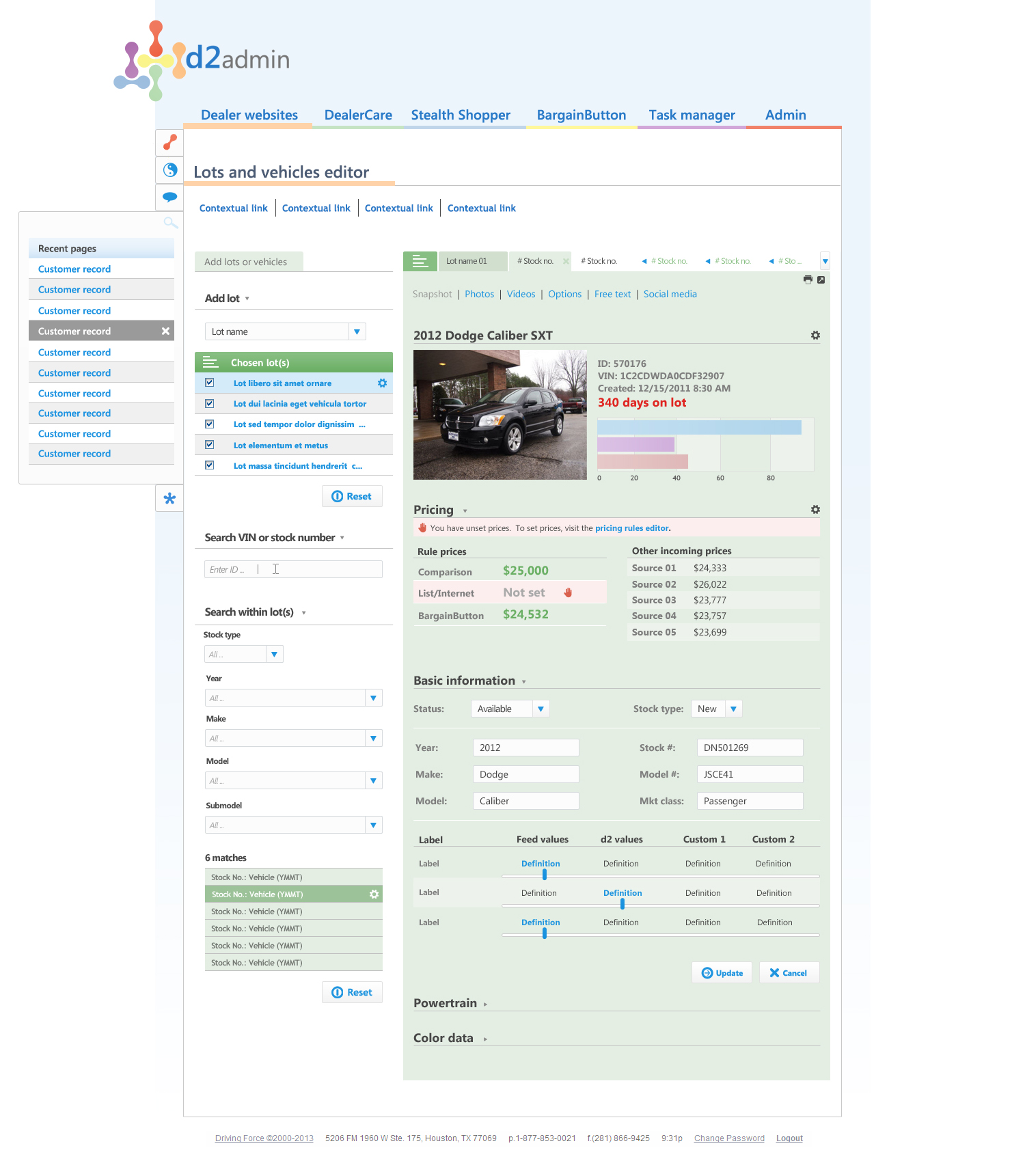Click the Logout link
Viewport: 1025px width, 1176px height.
pos(789,1138)
